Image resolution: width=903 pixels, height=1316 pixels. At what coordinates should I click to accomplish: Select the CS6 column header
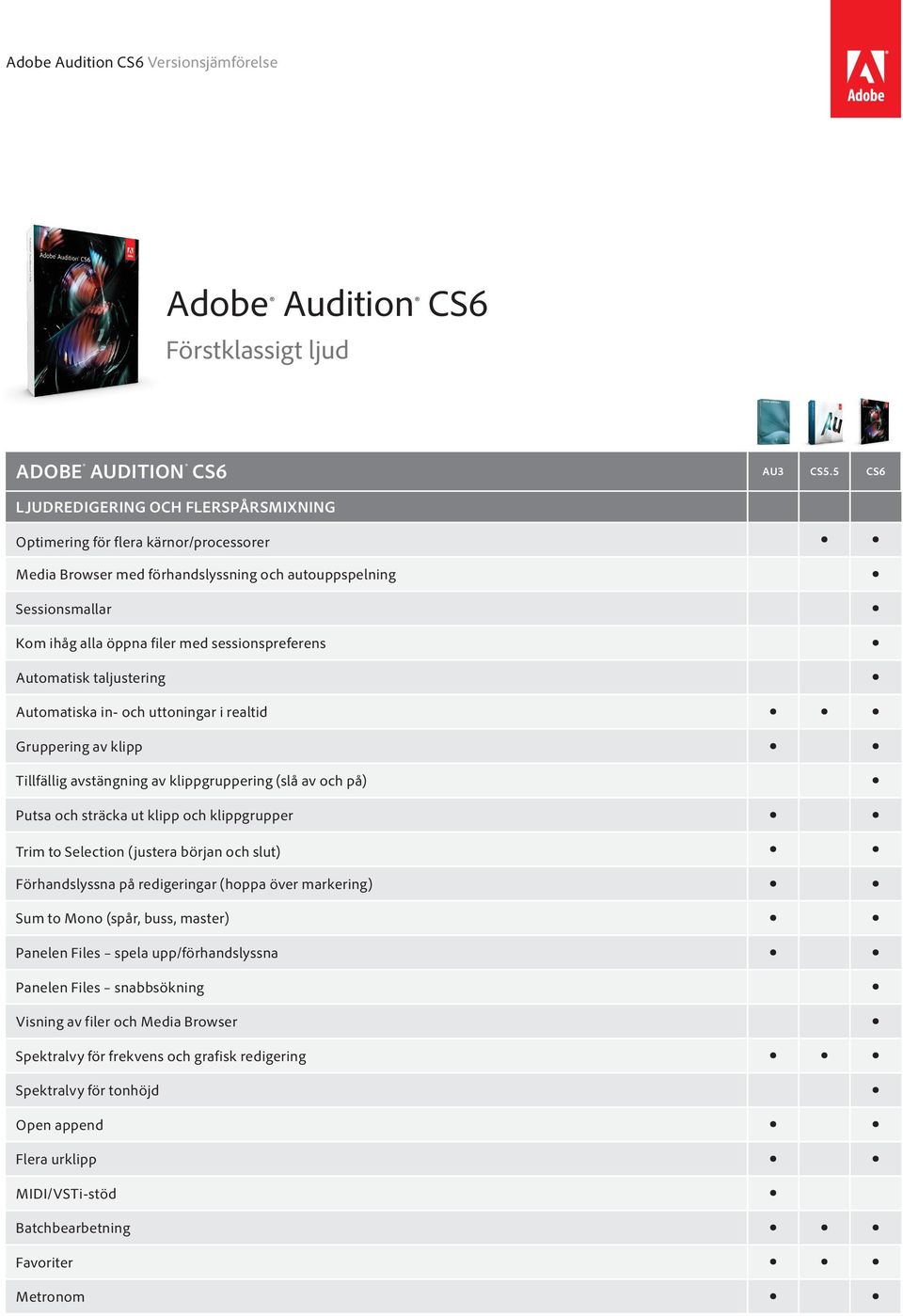(x=876, y=471)
